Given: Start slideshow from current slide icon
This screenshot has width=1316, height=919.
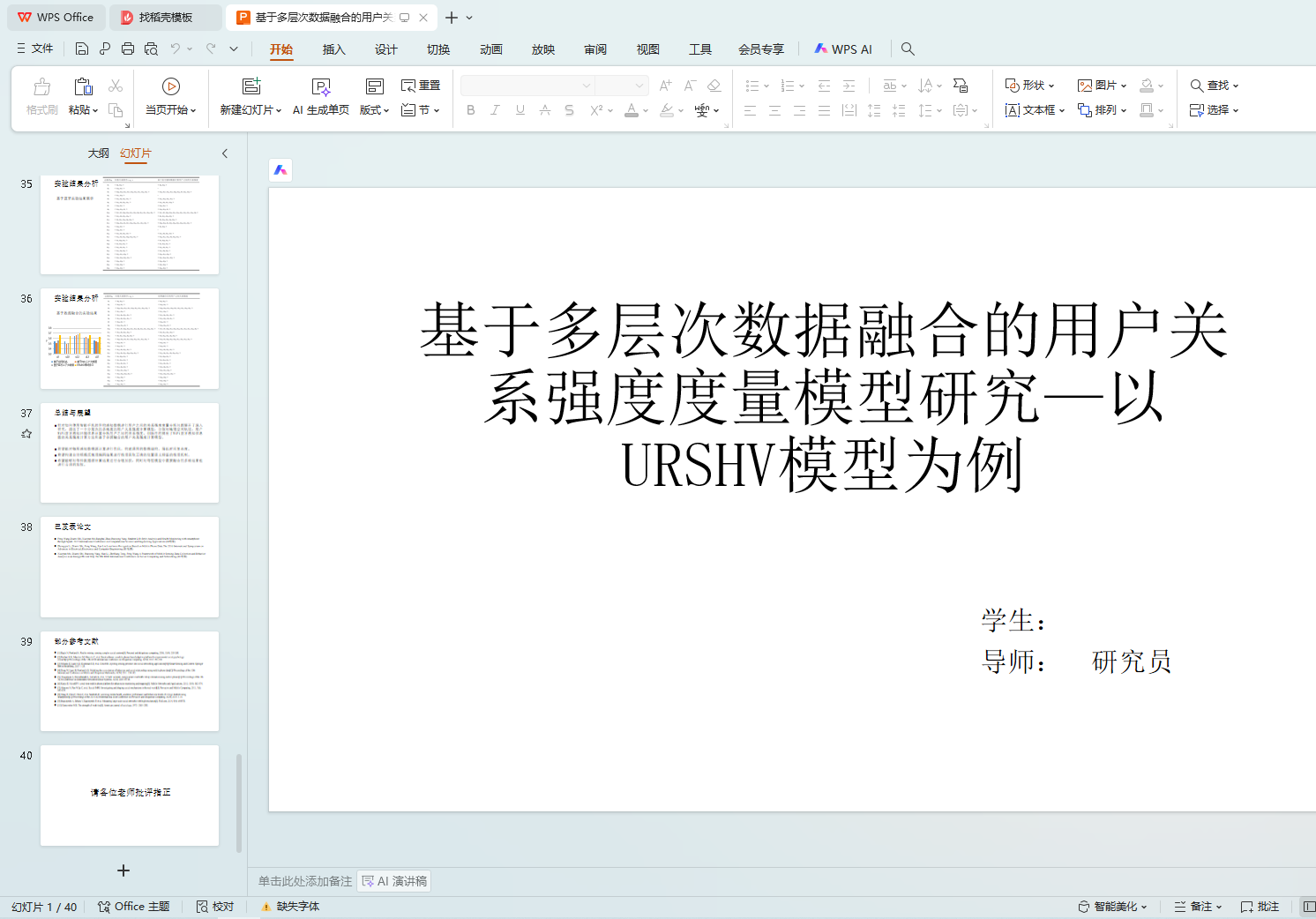Looking at the screenshot, I should (x=171, y=86).
